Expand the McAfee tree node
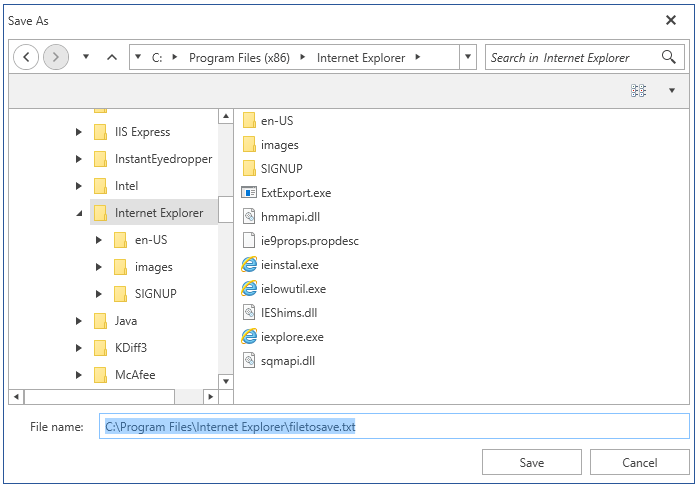 pos(79,375)
